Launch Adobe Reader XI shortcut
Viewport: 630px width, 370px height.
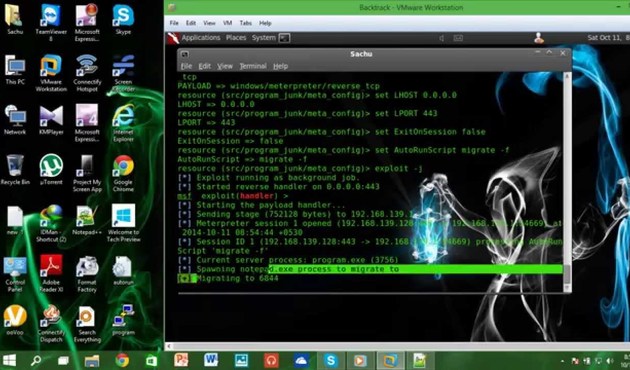[x=51, y=274]
